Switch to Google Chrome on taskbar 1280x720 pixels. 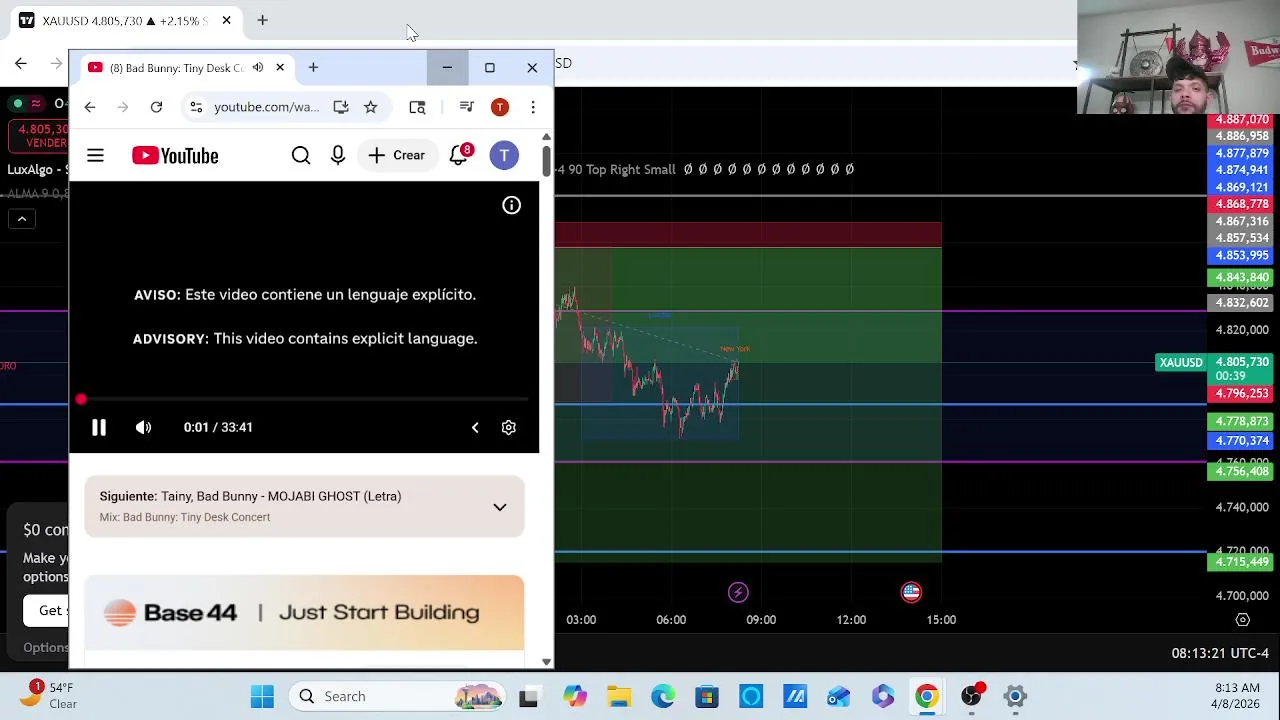(x=927, y=696)
